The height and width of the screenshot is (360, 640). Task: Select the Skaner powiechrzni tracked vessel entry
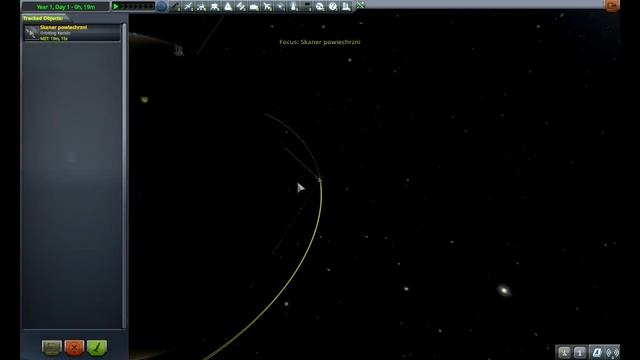click(x=72, y=33)
